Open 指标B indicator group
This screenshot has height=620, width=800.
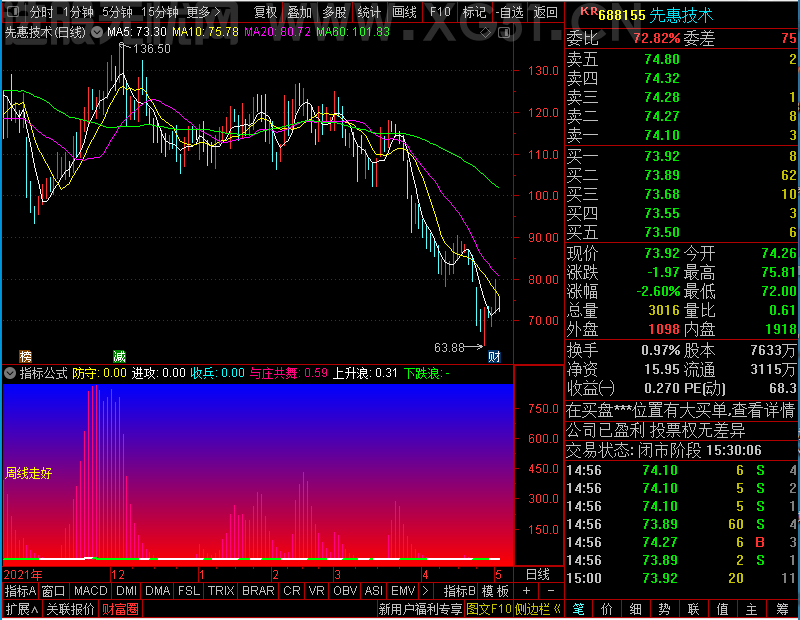pyautogui.click(x=459, y=591)
